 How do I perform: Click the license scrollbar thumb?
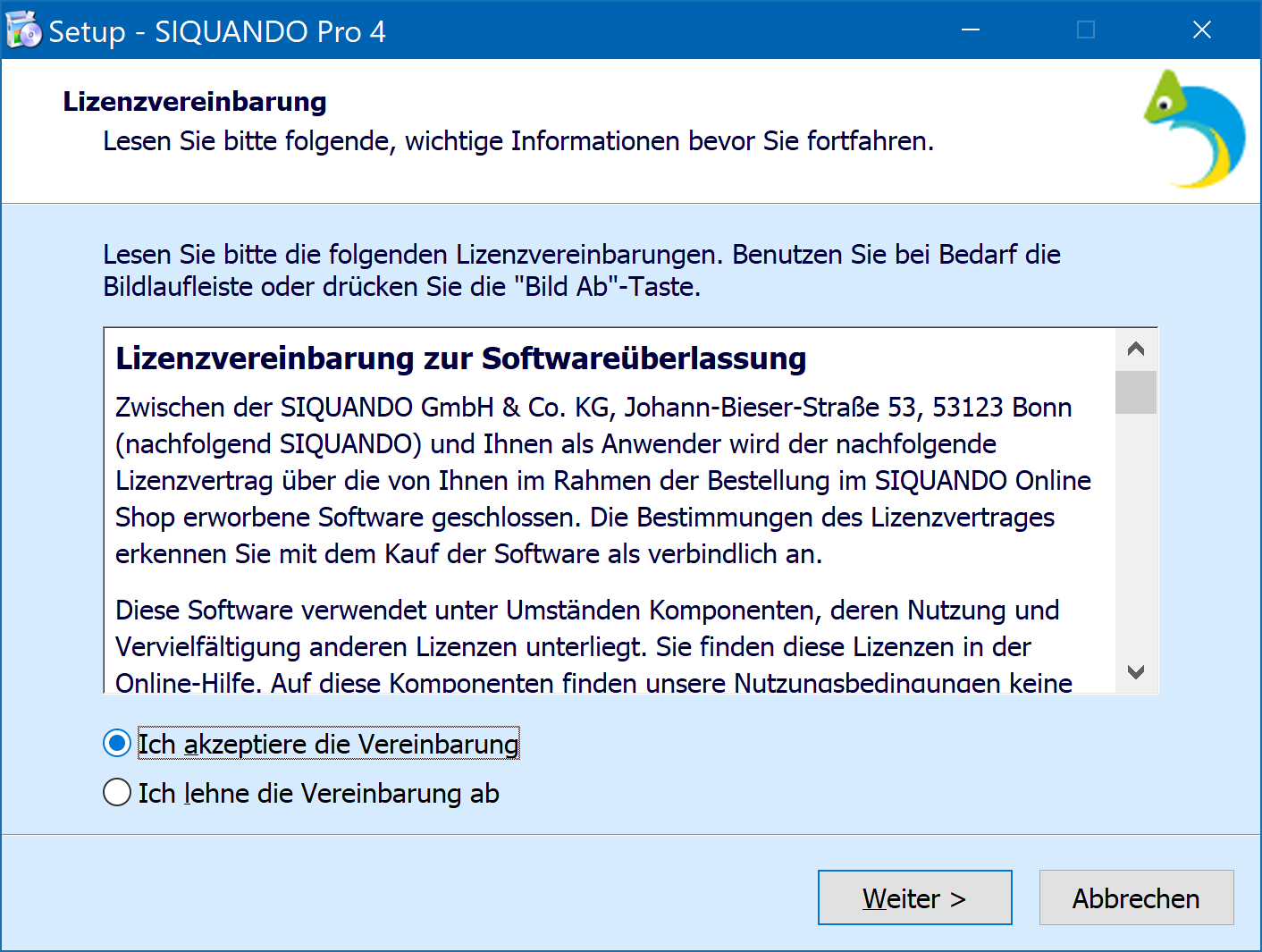[1136, 392]
